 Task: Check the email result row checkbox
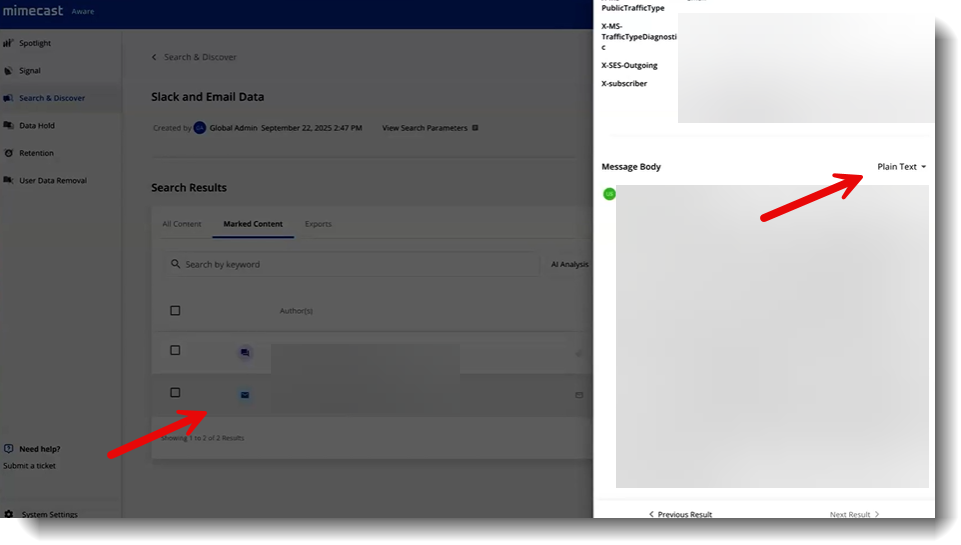pos(175,393)
